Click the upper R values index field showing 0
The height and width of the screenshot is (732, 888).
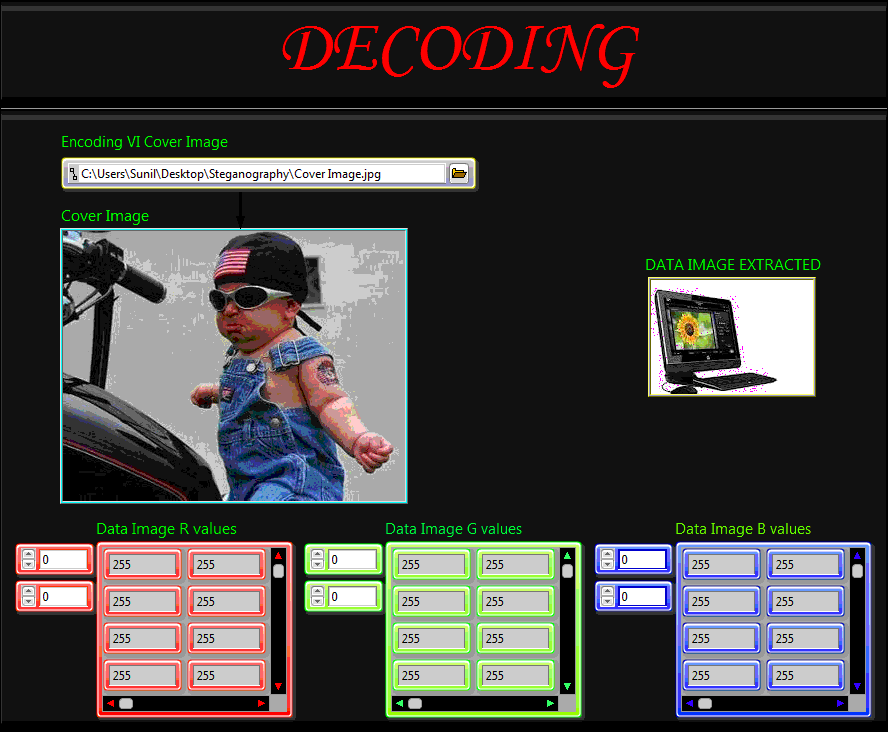point(63,560)
